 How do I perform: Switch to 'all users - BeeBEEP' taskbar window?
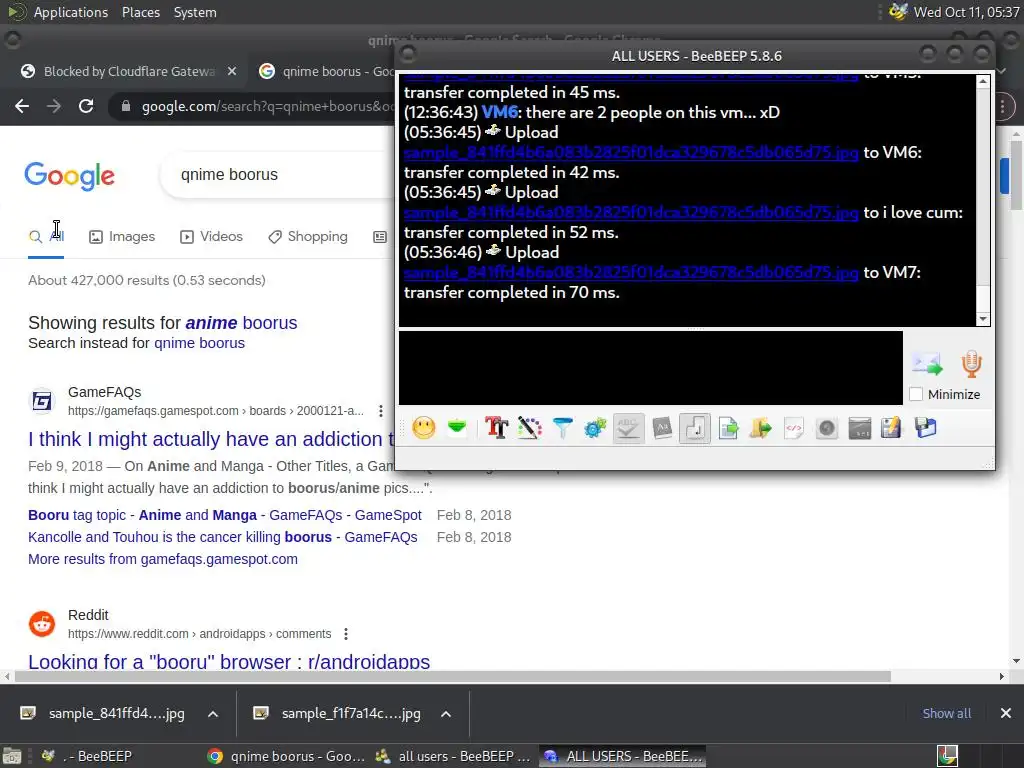453,756
